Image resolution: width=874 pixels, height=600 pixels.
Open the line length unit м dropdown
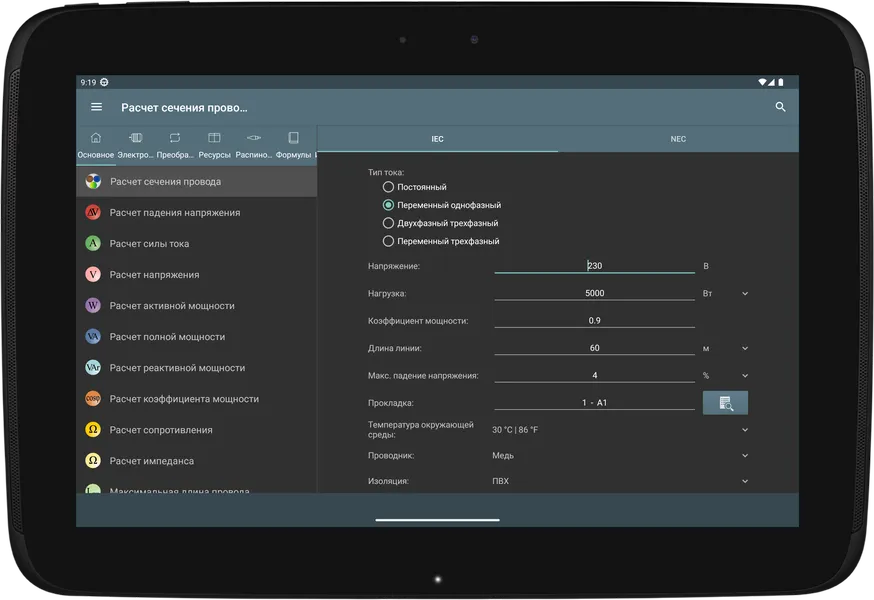click(x=725, y=348)
